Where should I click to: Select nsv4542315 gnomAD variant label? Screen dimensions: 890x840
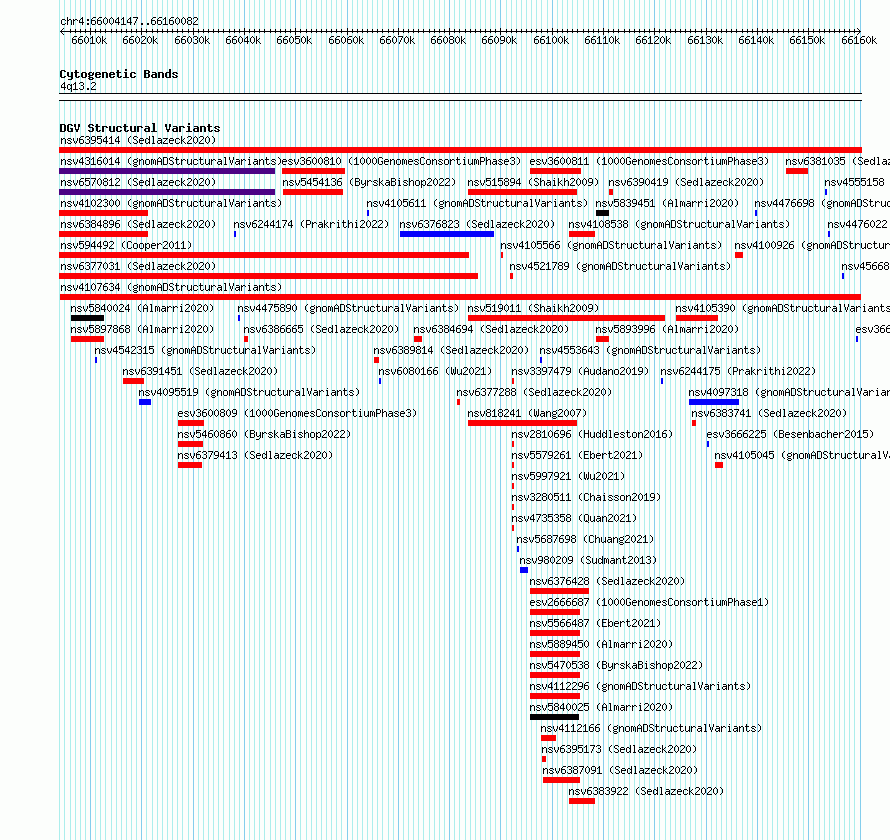click(205, 350)
